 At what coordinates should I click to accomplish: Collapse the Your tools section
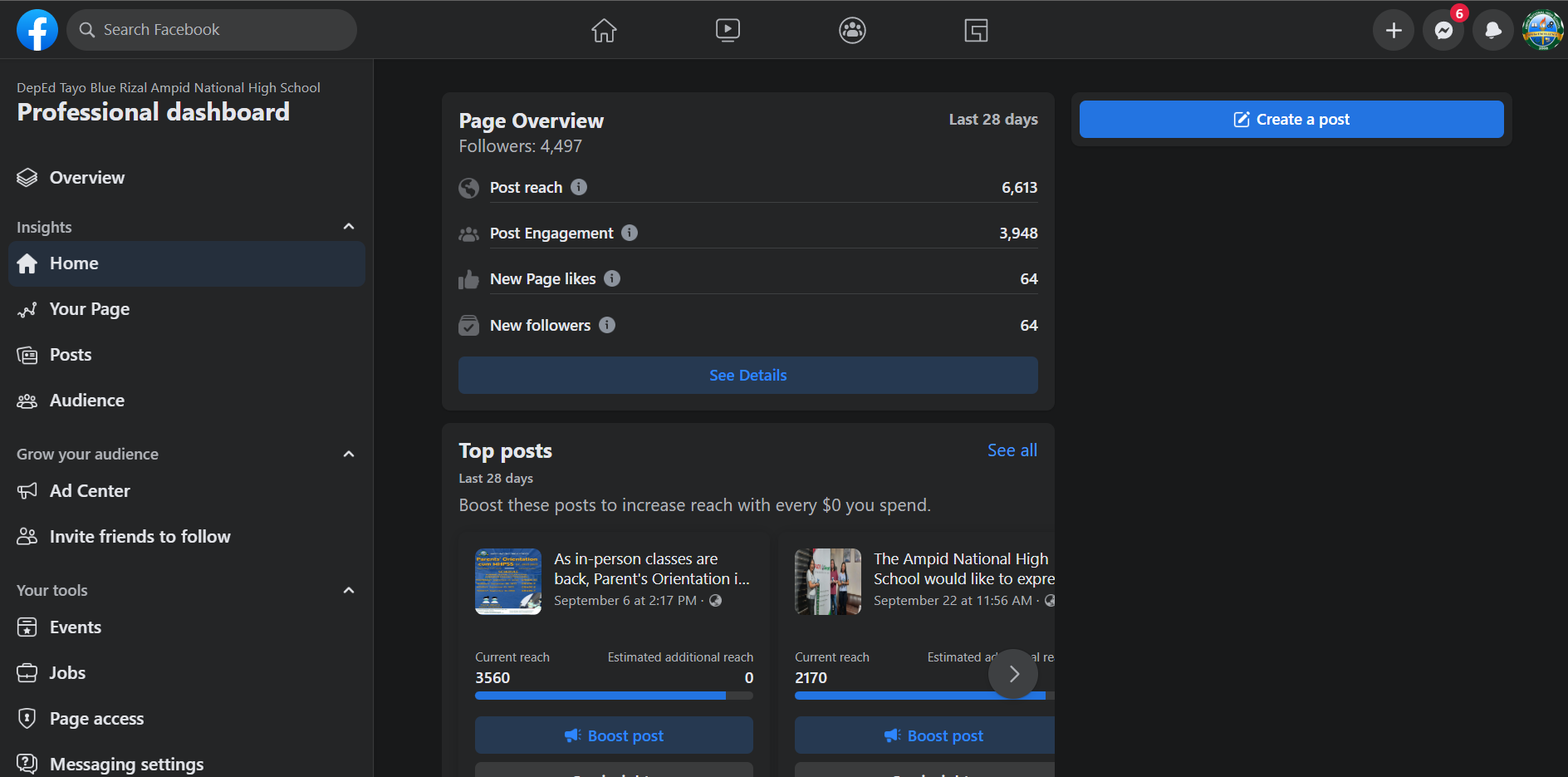(x=349, y=590)
